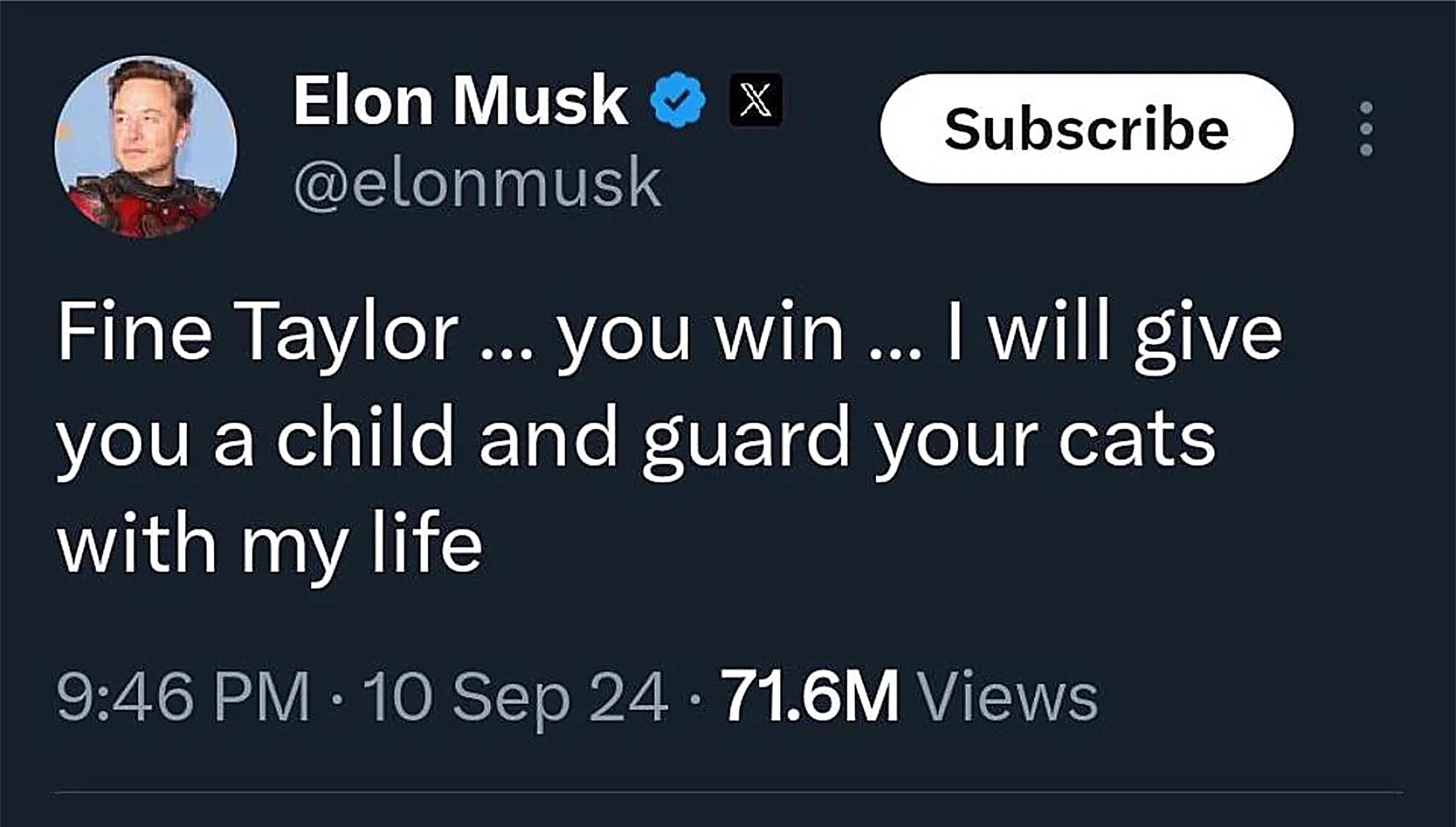Click the "Elon Musk" display name
Viewport: 1456px width, 827px height.
(x=461, y=101)
